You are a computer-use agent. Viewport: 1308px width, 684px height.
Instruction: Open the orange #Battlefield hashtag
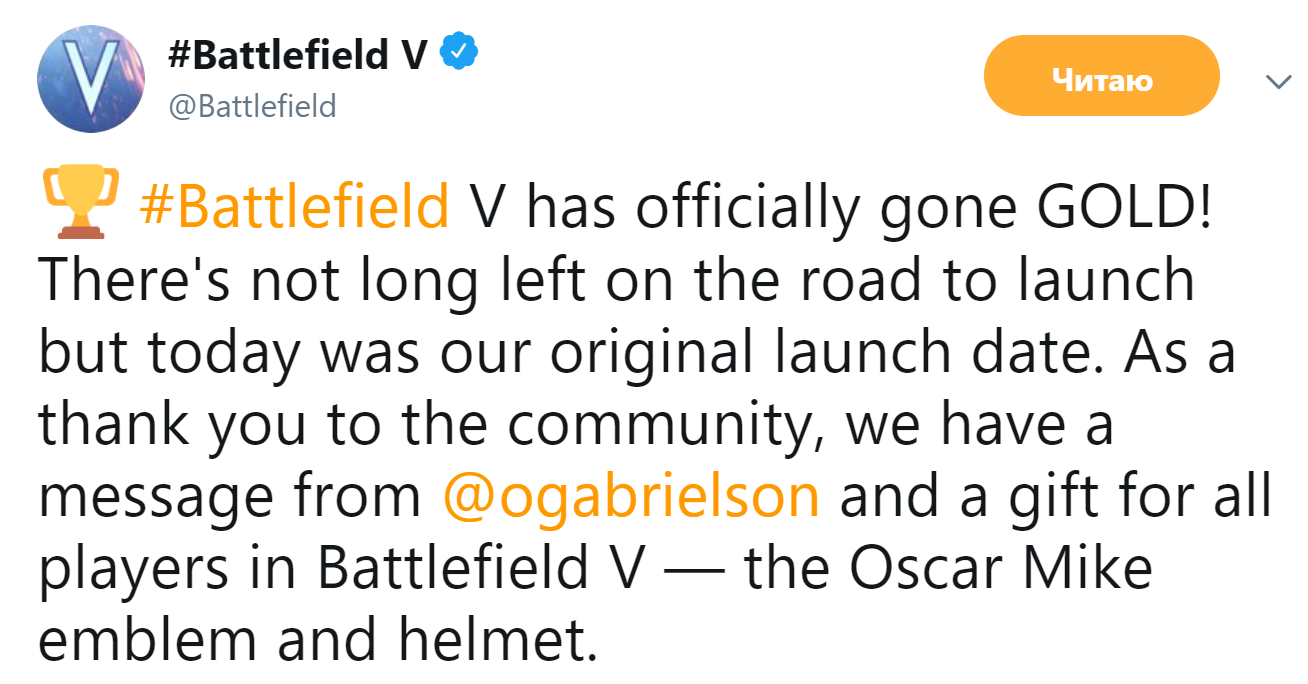pyautogui.click(x=294, y=208)
